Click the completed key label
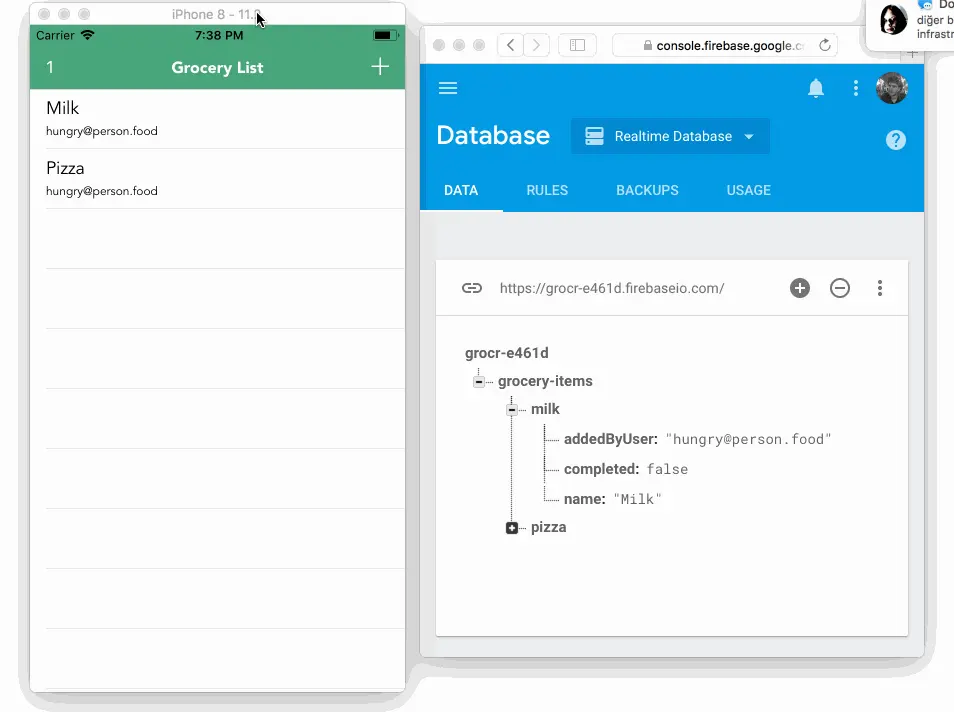This screenshot has height=712, width=954. click(x=601, y=469)
